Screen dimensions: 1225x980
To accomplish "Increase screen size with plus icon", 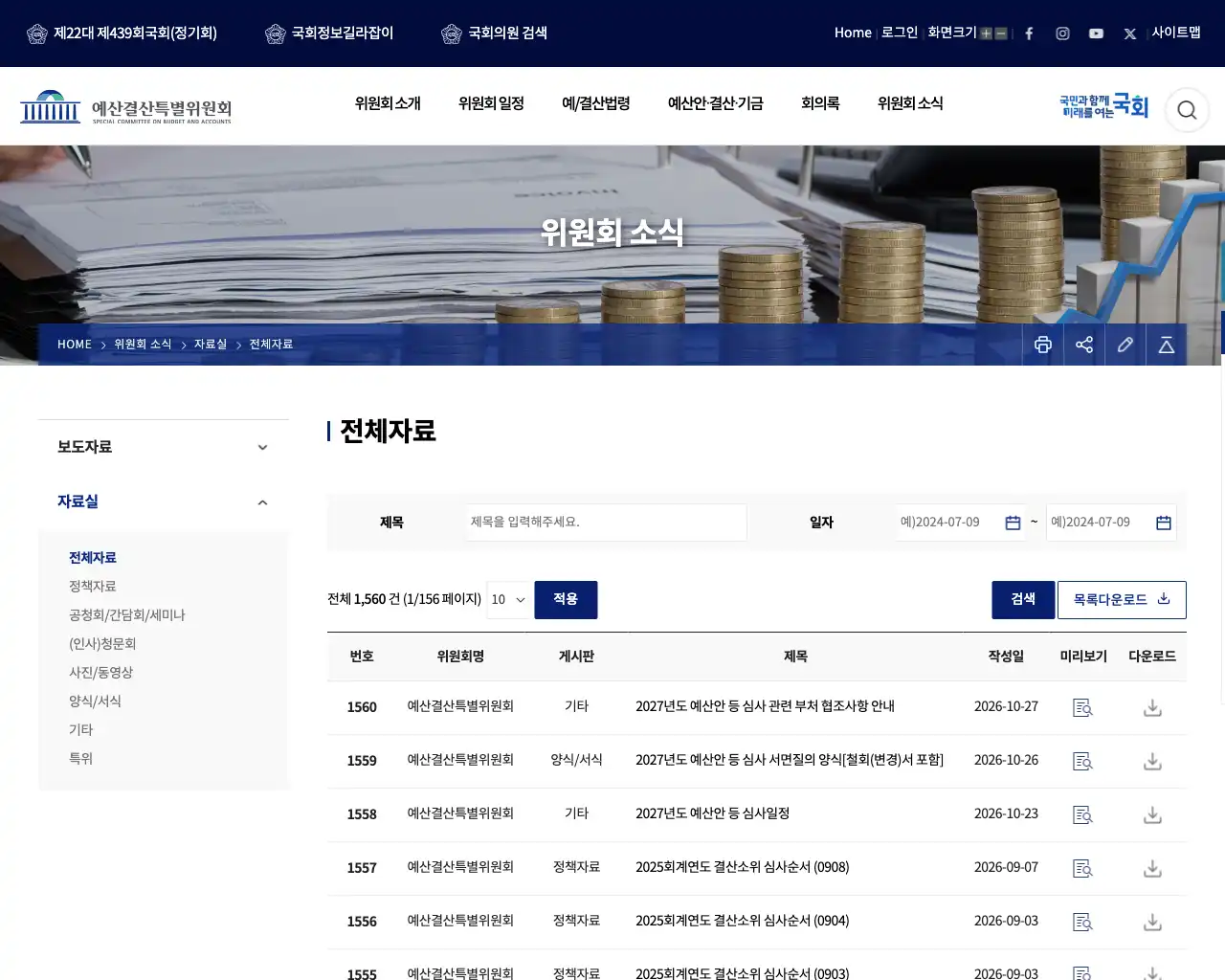I will point(987,33).
